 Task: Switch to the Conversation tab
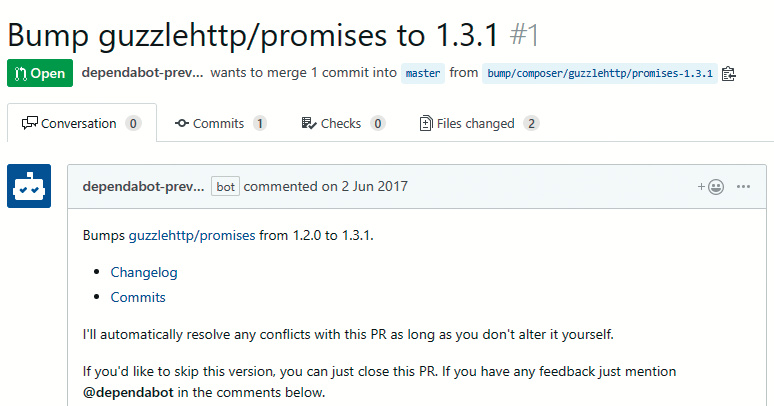click(x=78, y=124)
